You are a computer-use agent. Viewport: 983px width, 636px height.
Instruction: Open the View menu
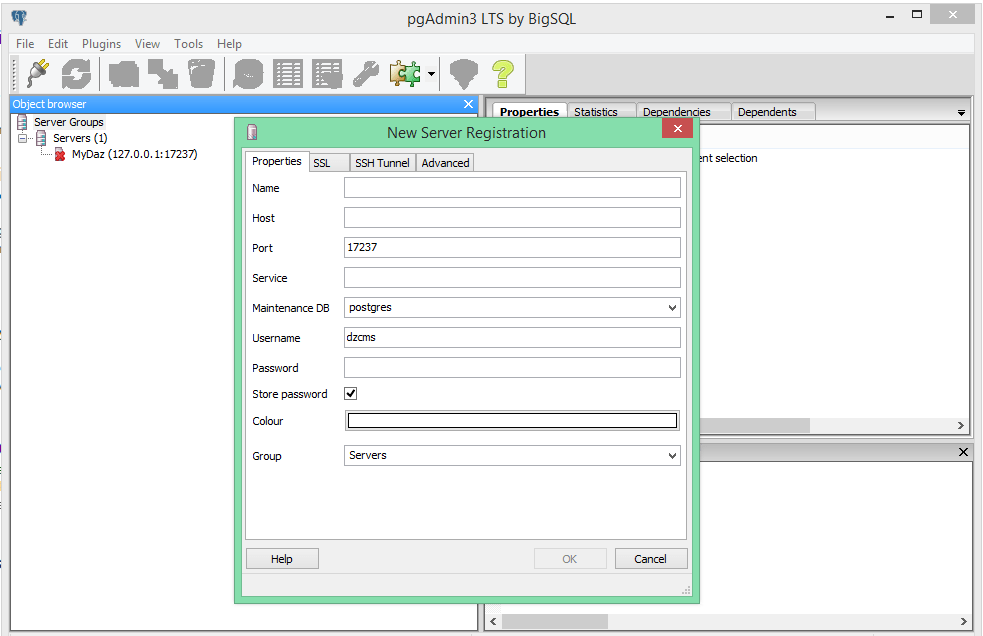(x=147, y=44)
